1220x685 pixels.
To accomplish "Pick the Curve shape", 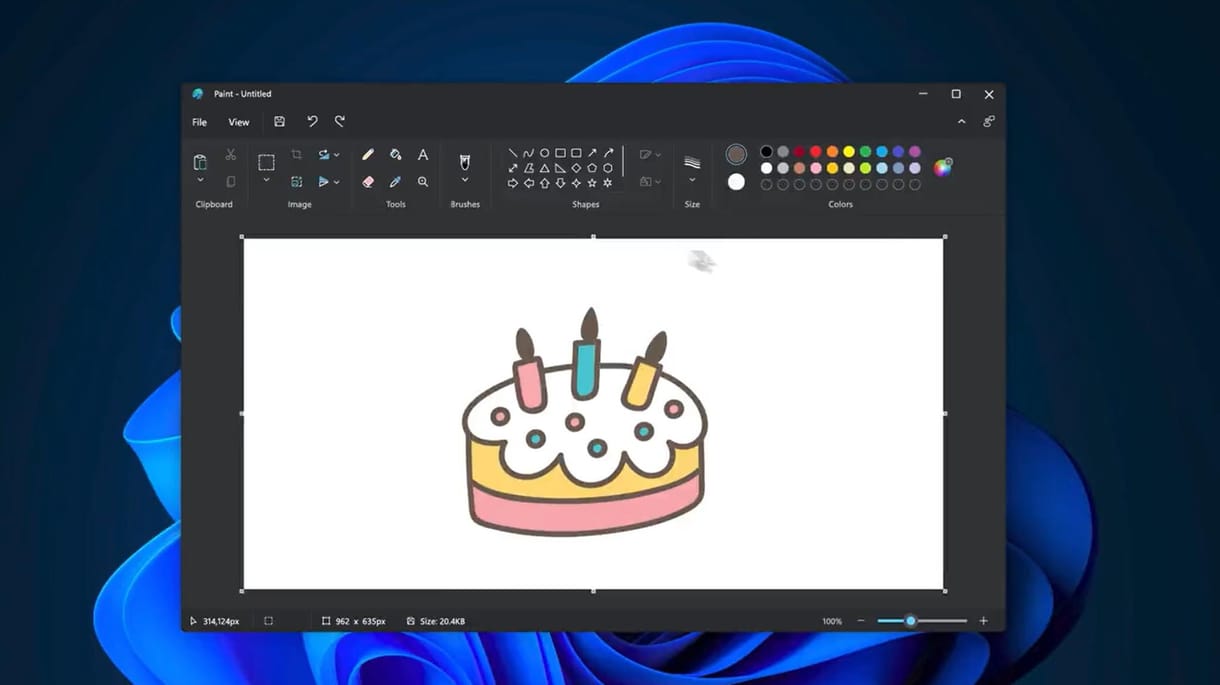I will click(x=529, y=153).
